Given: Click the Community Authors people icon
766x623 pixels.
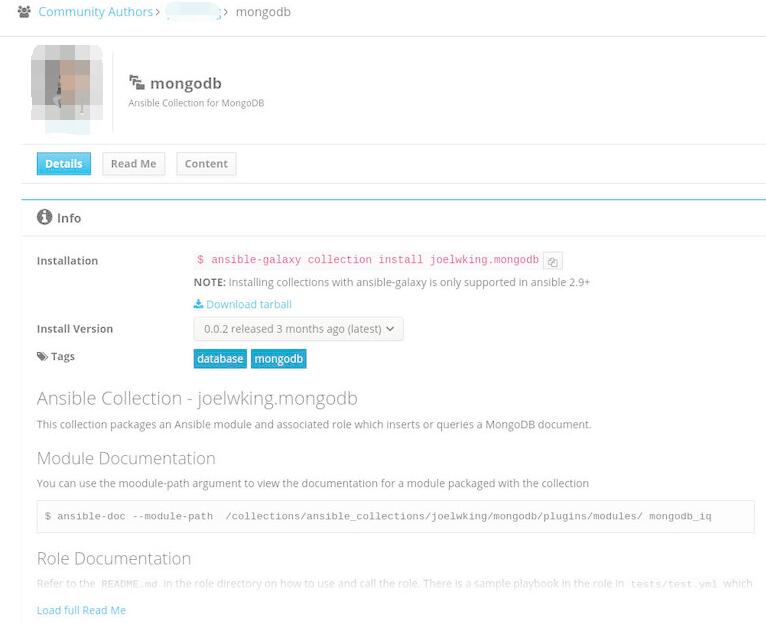Looking at the screenshot, I should pyautogui.click(x=24, y=12).
